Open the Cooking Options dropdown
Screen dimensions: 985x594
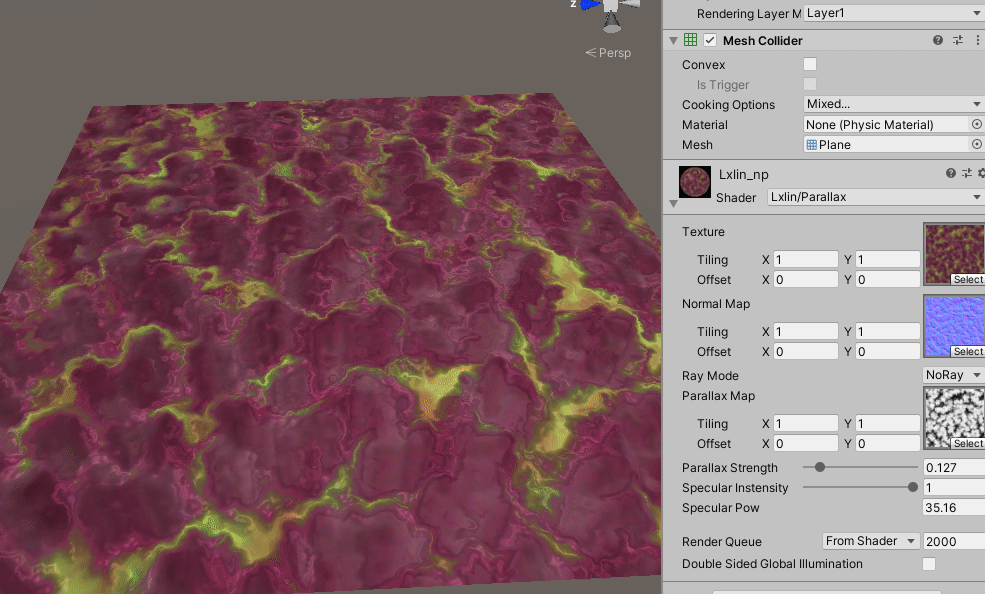(x=893, y=104)
